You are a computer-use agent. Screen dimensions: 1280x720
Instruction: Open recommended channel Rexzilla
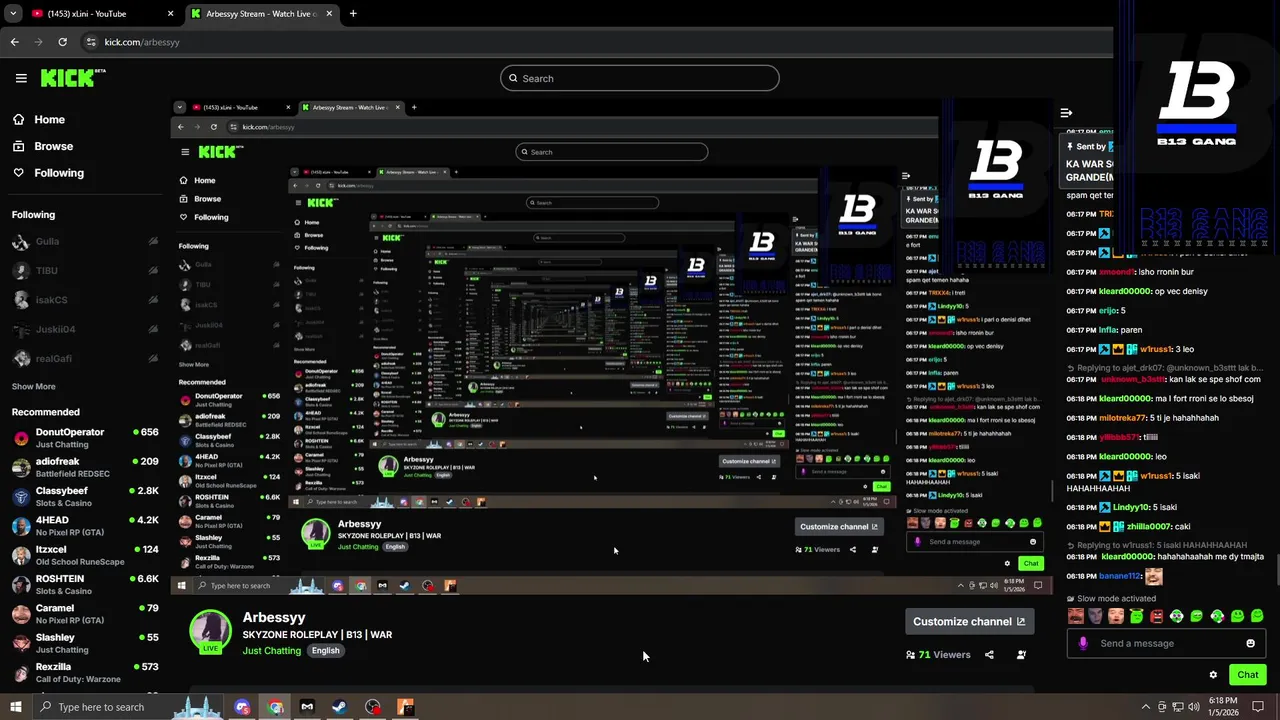tap(85, 672)
